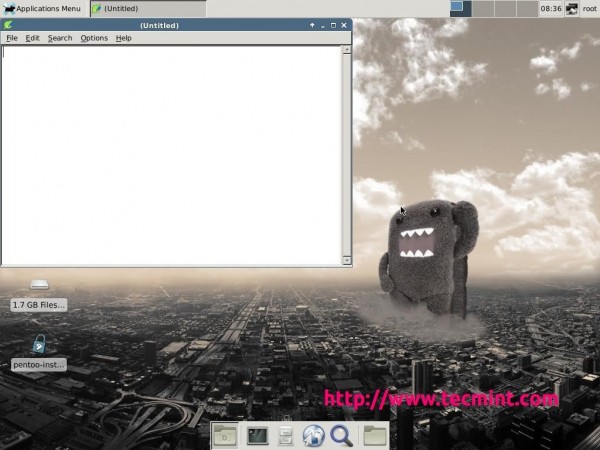600x450 pixels.
Task: Open the Help menu
Action: tap(124, 38)
